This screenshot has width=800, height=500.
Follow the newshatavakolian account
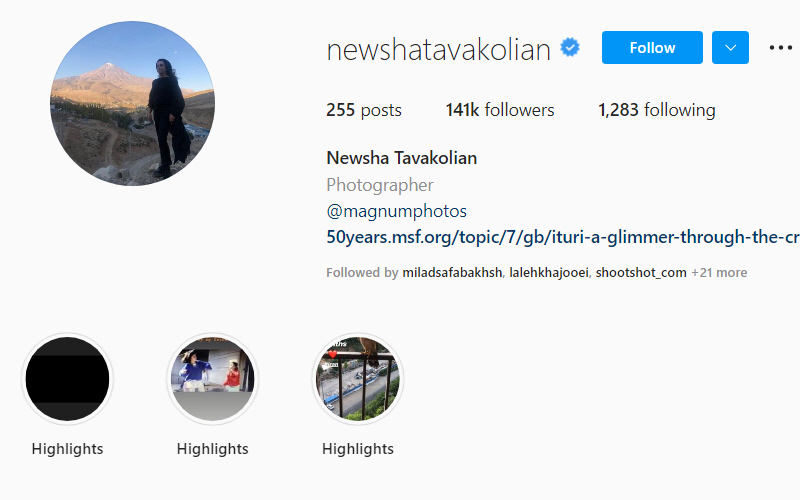(652, 47)
